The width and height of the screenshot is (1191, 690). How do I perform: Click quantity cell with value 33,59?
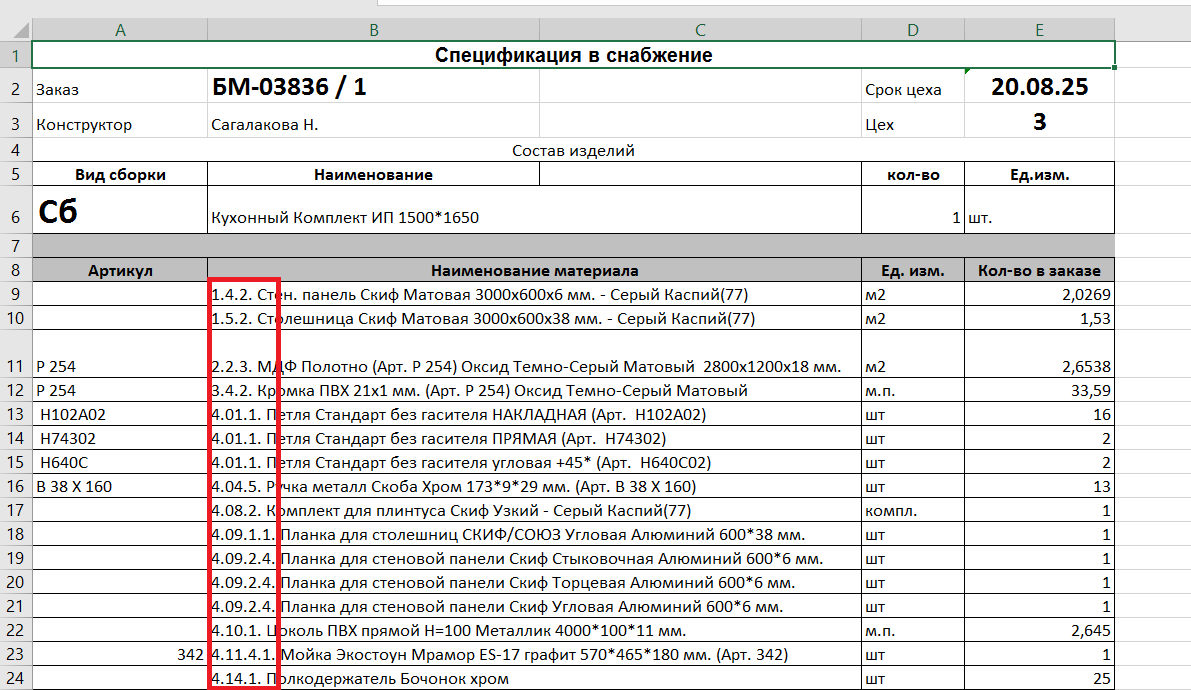pyautogui.click(x=1039, y=391)
